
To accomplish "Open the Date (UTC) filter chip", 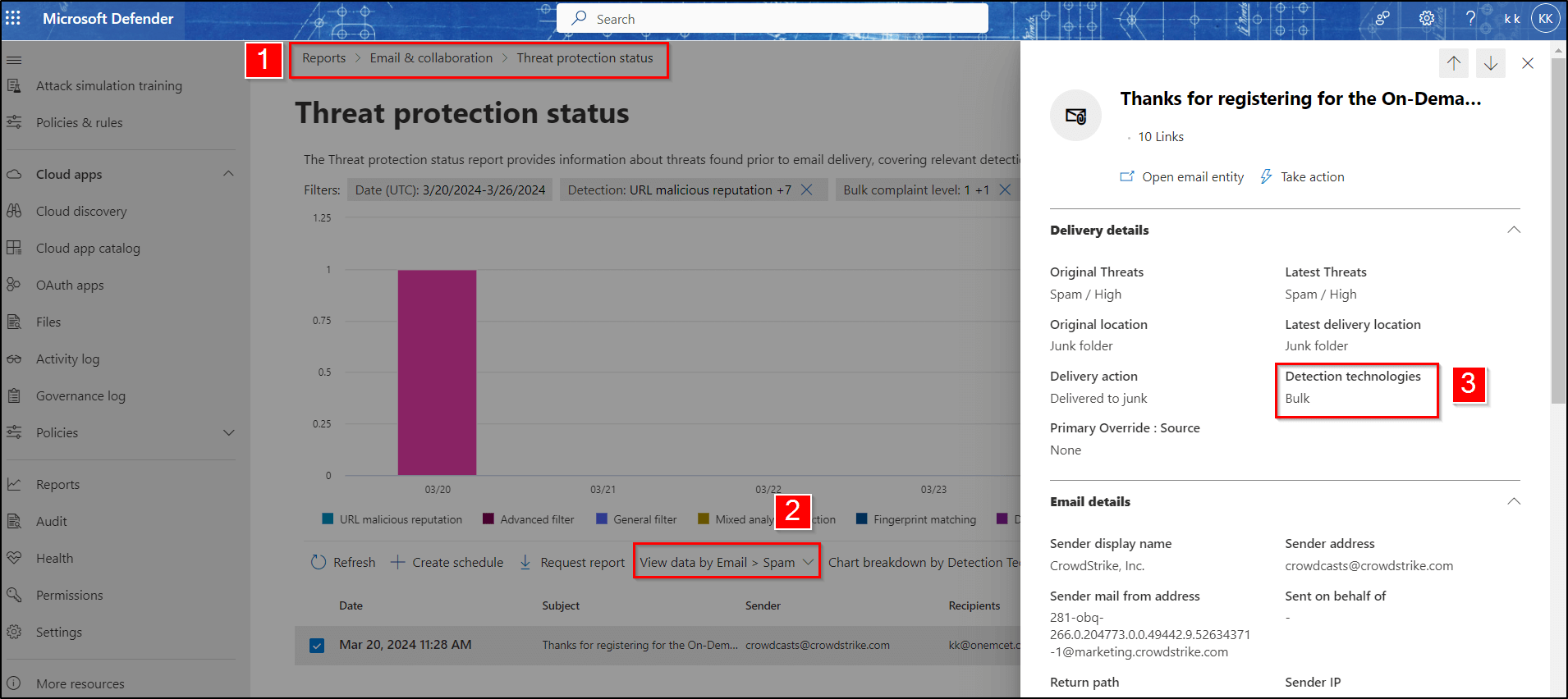I will pos(450,190).
